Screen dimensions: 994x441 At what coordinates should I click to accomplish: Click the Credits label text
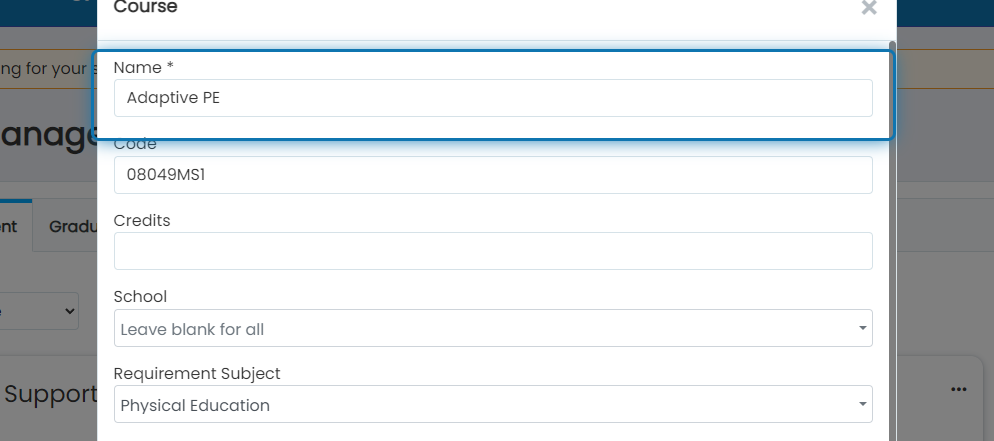coord(142,220)
